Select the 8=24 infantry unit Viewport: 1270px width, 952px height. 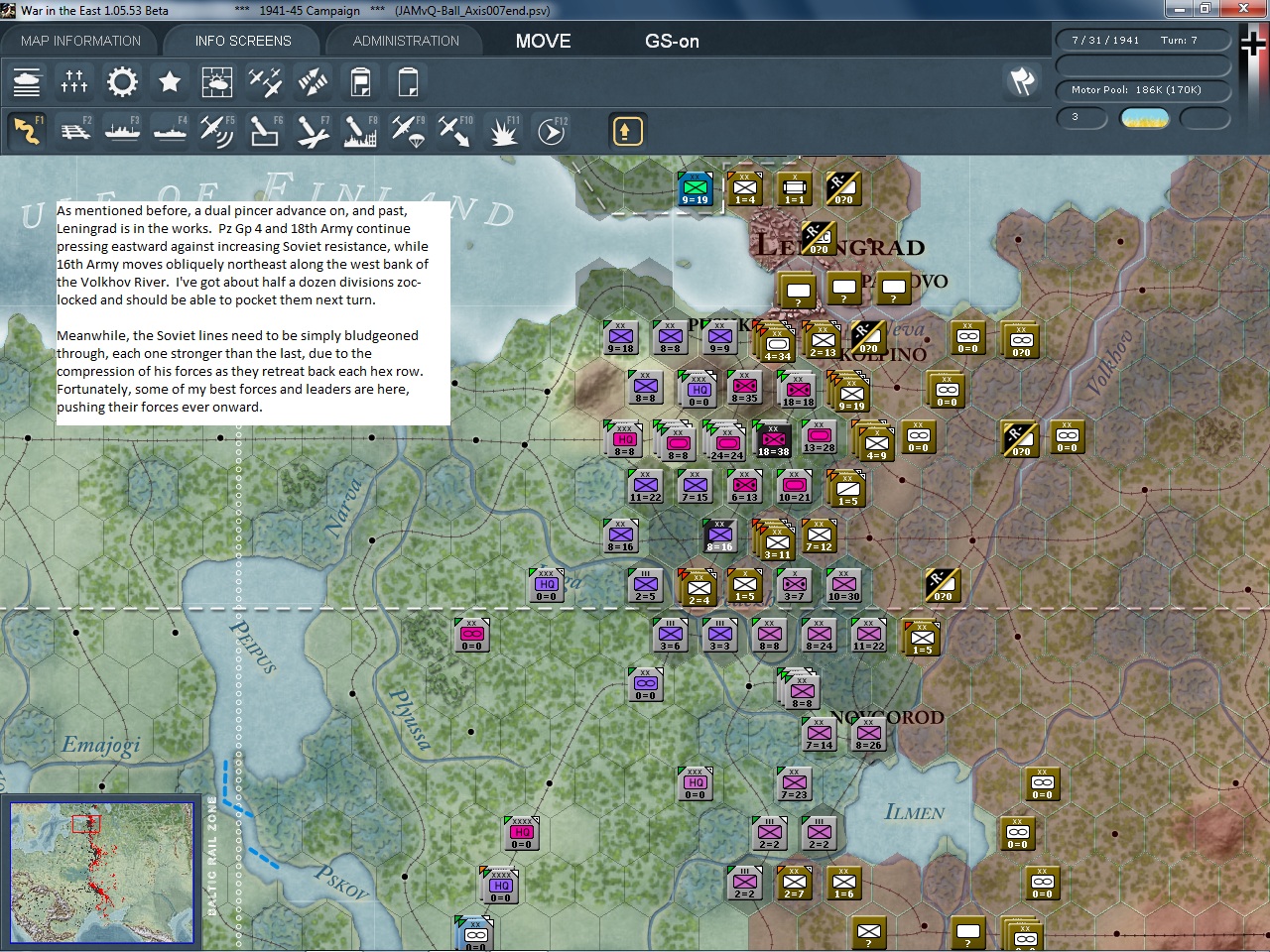pyautogui.click(x=819, y=635)
